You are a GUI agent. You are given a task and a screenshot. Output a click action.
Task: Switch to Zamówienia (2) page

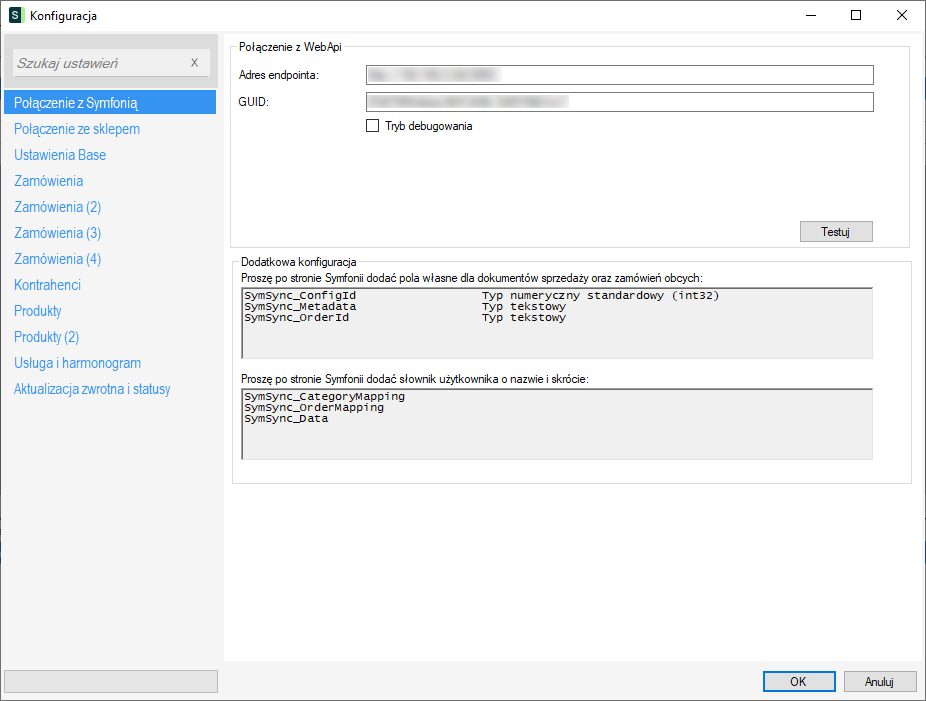[x=58, y=207]
